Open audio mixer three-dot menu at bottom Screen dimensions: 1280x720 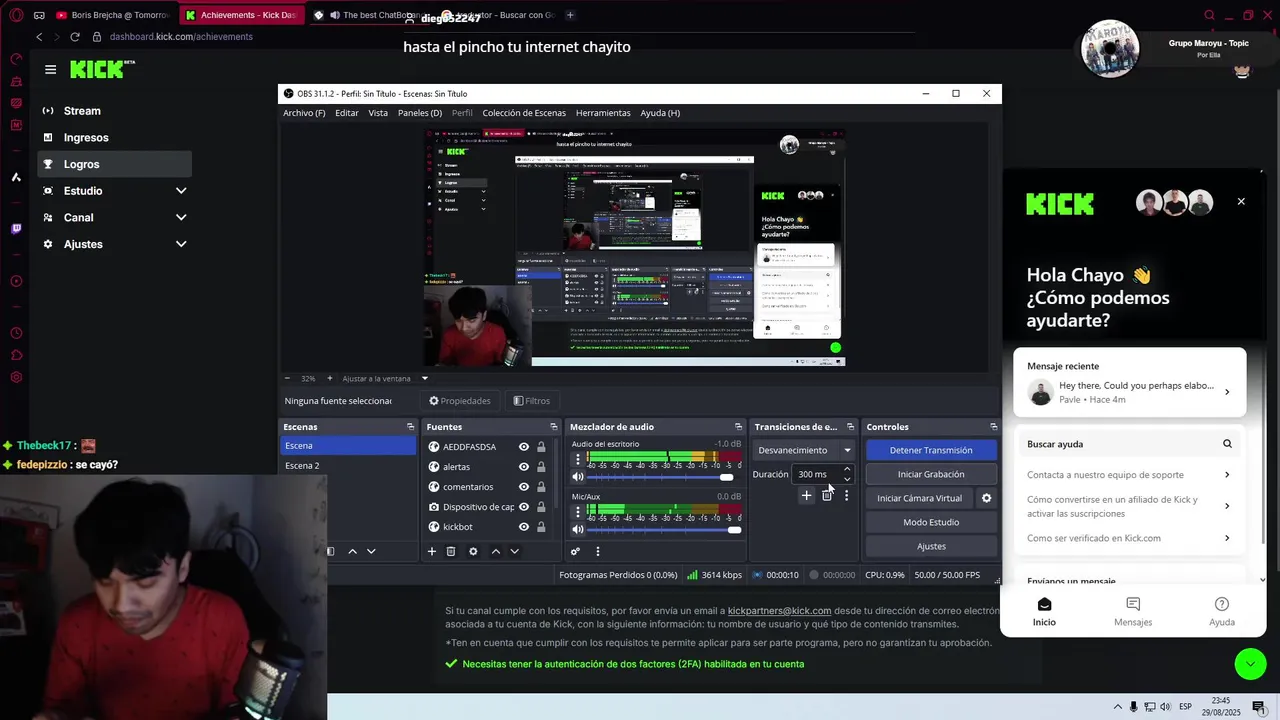[x=598, y=551]
